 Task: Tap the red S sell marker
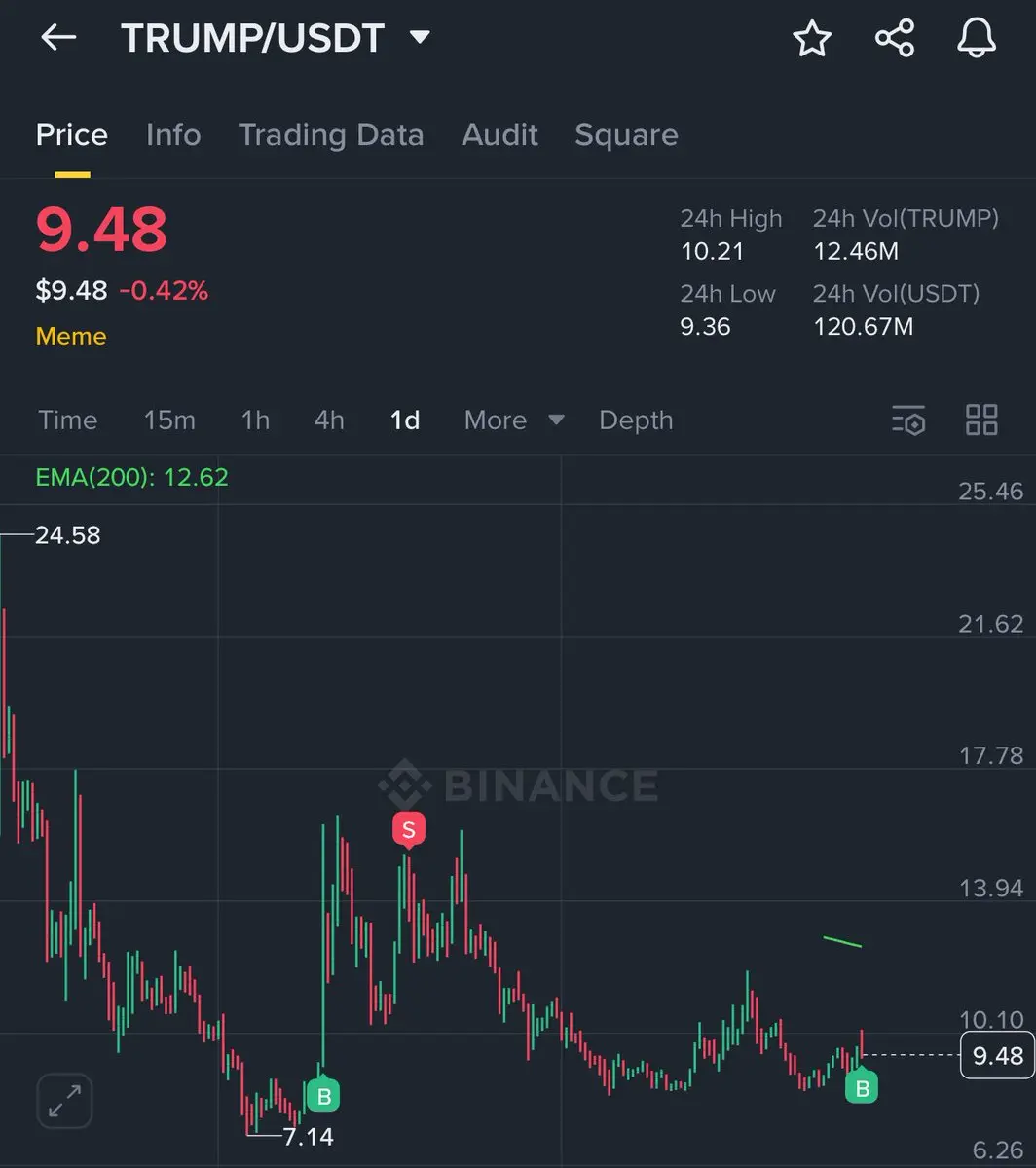pyautogui.click(x=408, y=830)
